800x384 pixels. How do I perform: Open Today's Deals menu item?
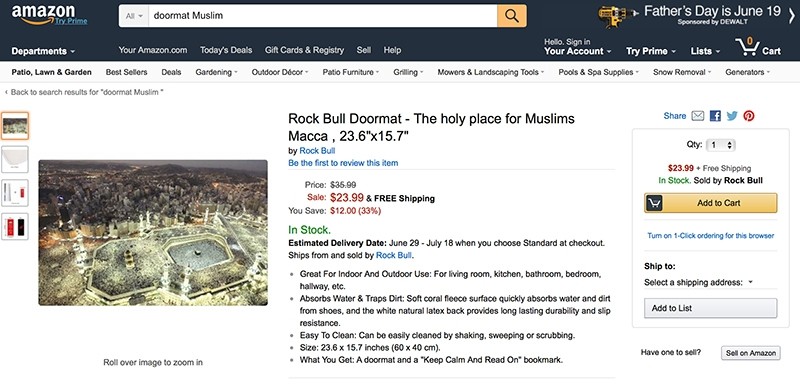[x=226, y=50]
